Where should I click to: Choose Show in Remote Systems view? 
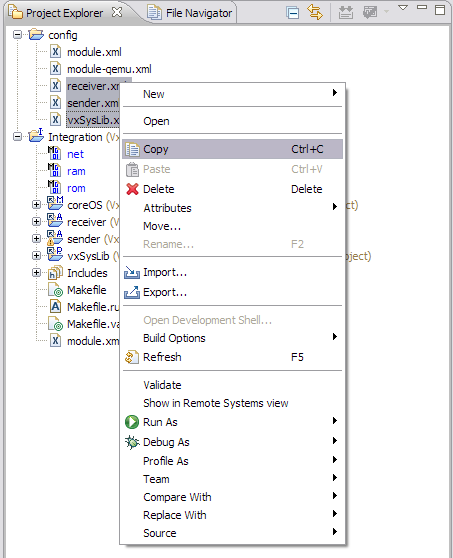(x=232, y=403)
